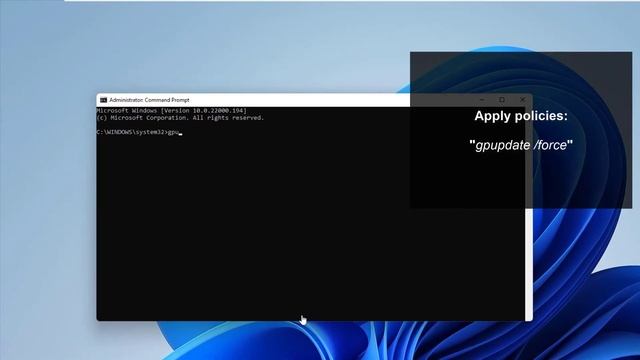Maximize the Command Prompt window
Image resolution: width=640 pixels, height=360 pixels.
[502, 100]
